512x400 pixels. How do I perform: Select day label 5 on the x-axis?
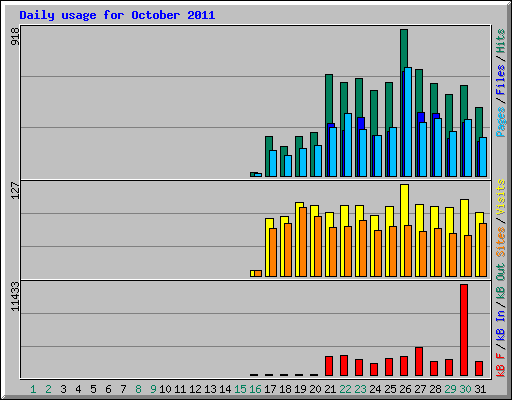click(93, 389)
